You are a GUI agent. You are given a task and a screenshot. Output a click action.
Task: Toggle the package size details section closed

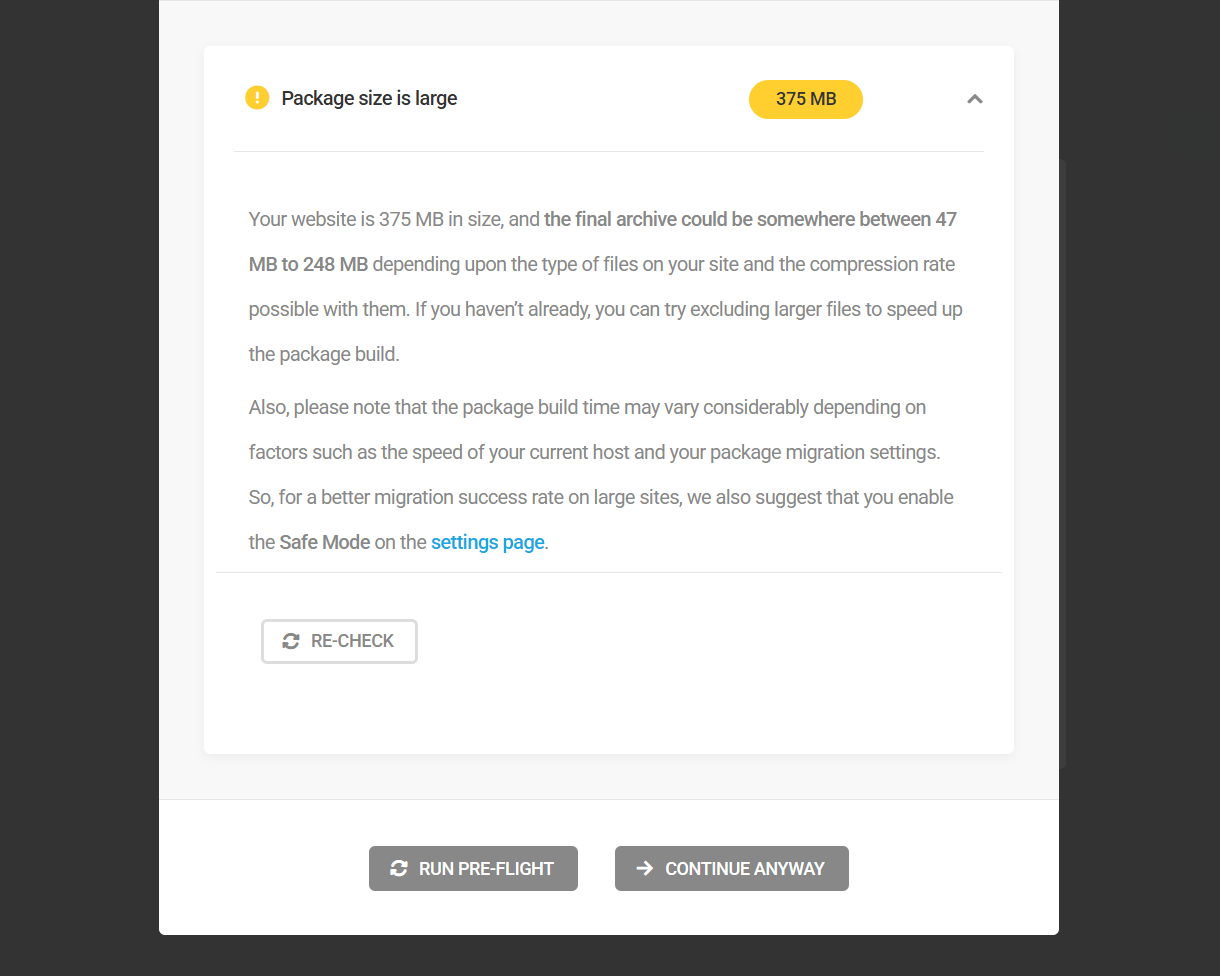click(x=974, y=99)
